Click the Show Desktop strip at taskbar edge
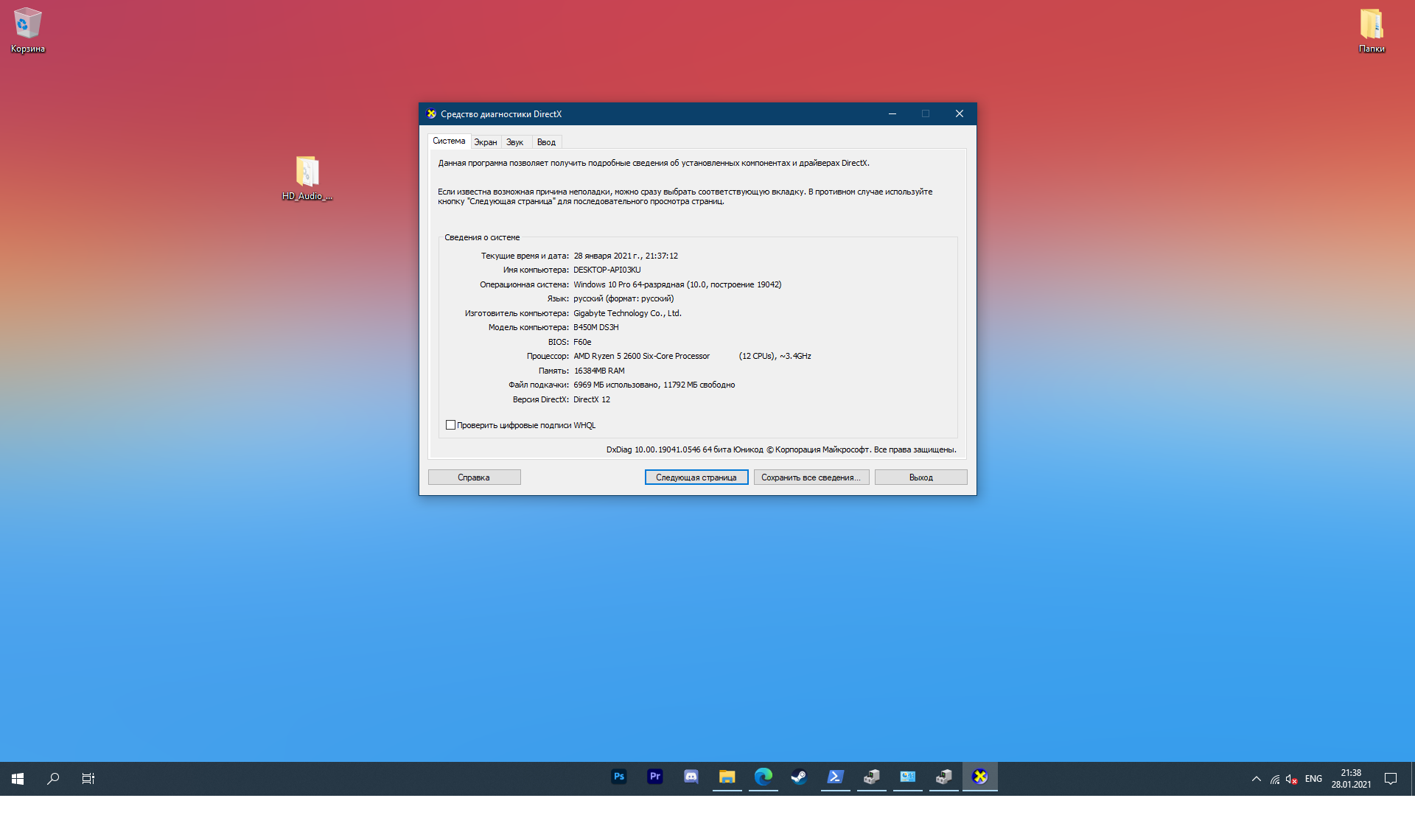 (1413, 779)
